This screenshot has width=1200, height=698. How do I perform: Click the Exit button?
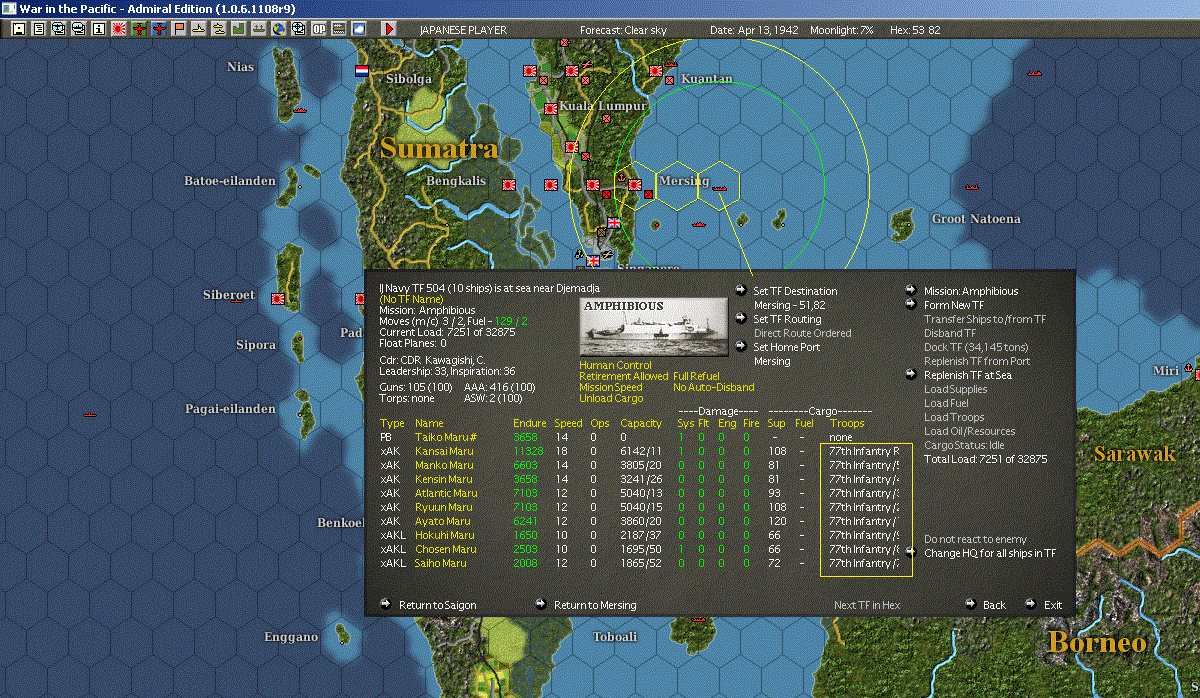(1053, 605)
